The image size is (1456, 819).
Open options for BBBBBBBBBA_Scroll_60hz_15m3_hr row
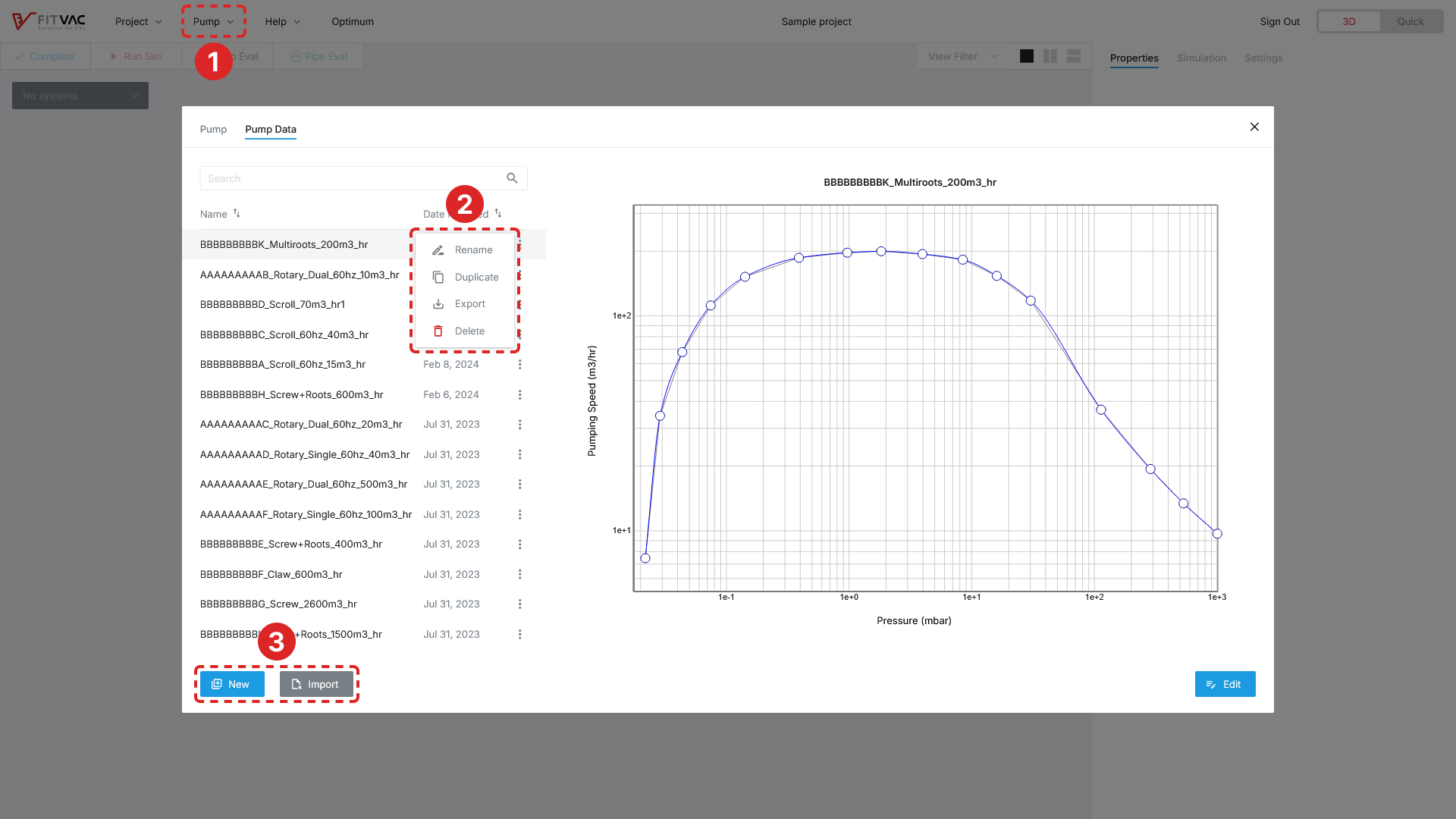click(x=520, y=365)
